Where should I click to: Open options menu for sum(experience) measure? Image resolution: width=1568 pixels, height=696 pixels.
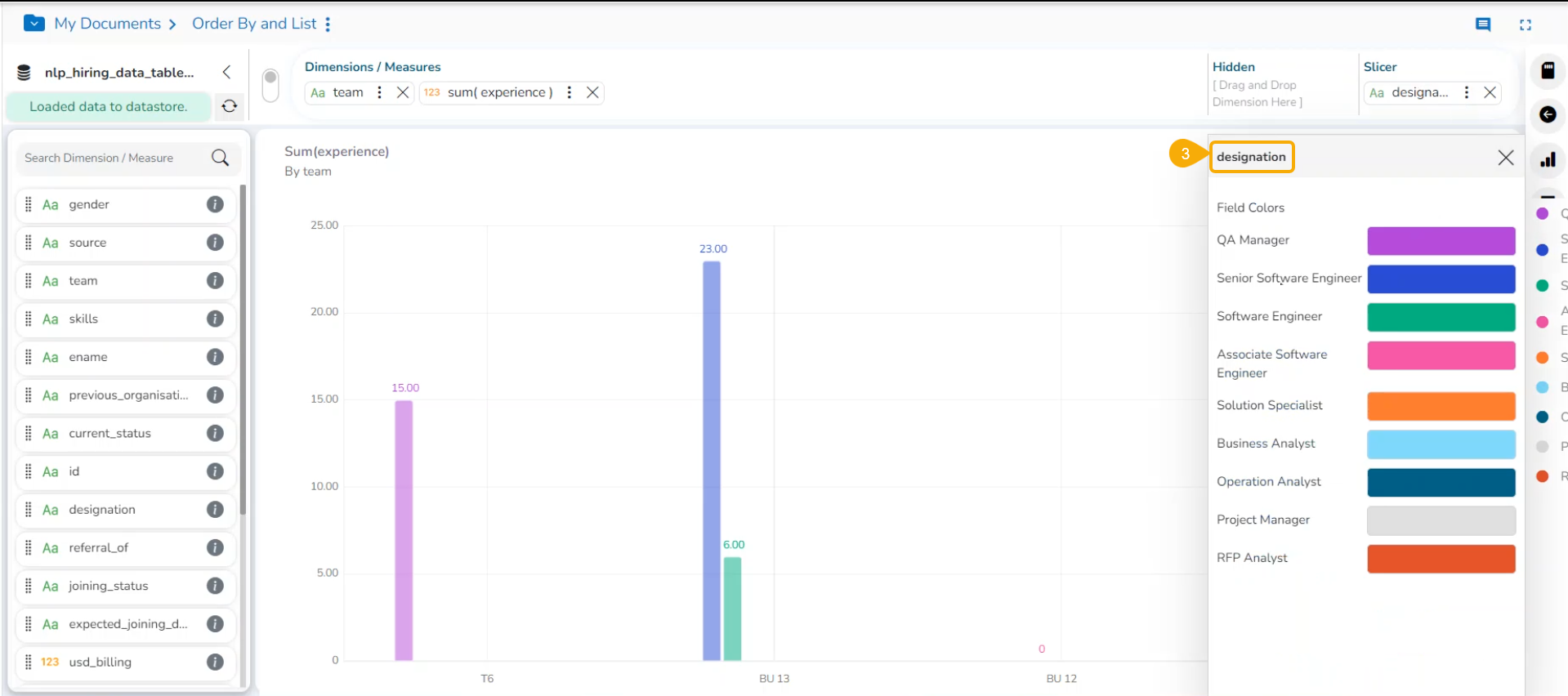pos(570,92)
